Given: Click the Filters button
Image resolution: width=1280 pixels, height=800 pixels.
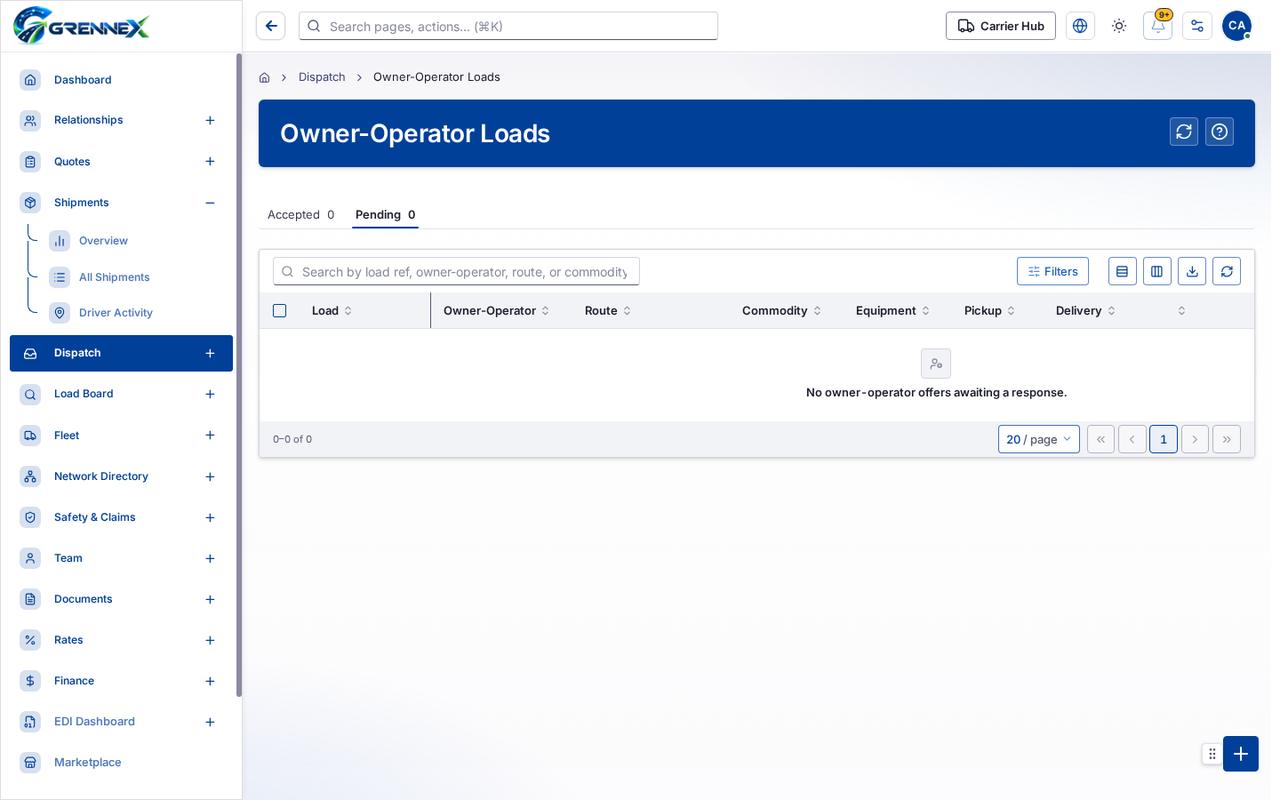Looking at the screenshot, I should 1053,271.
